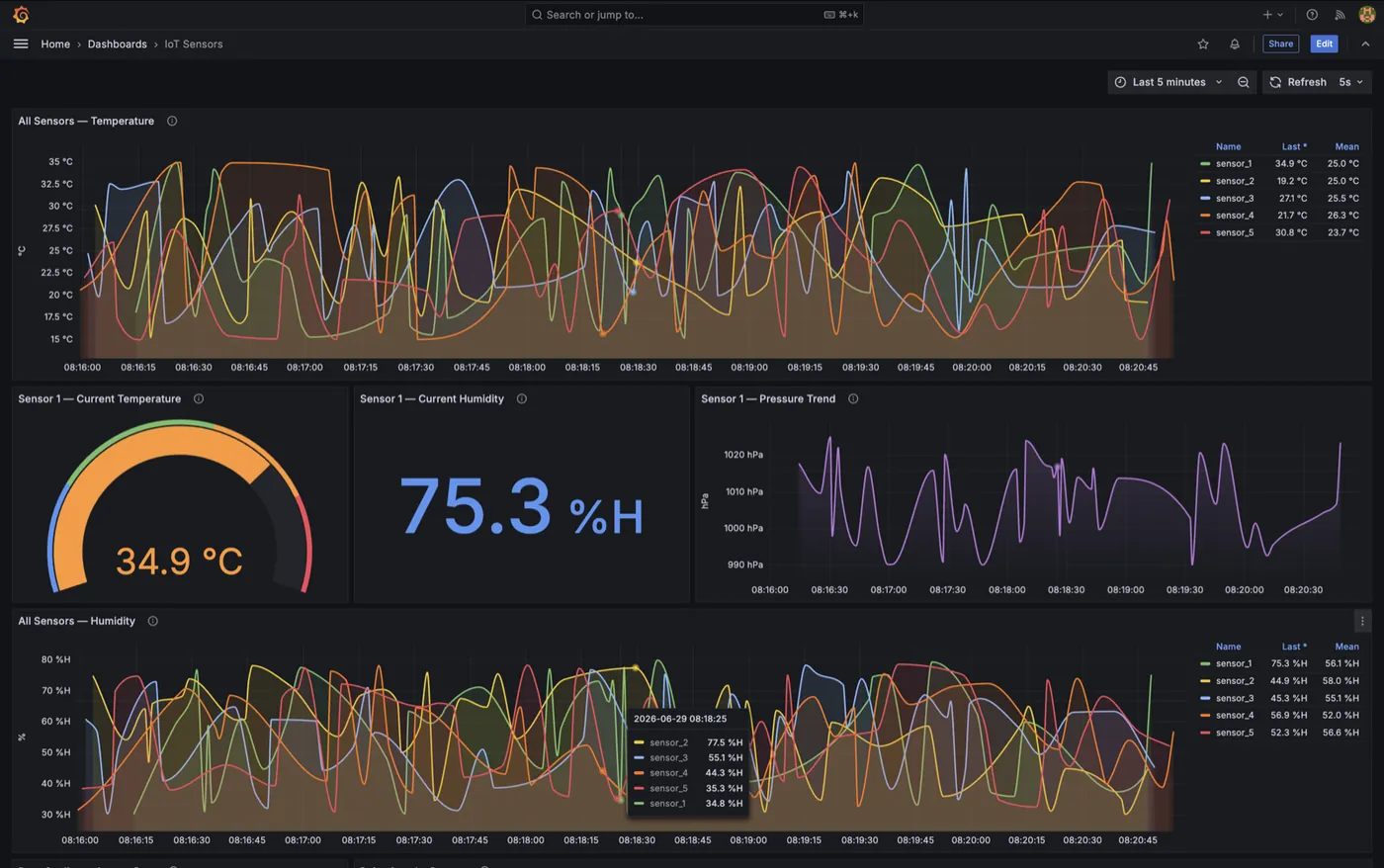The image size is (1384, 868).
Task: Toggle sensor_4 series in Humidity legend
Action: point(1235,716)
